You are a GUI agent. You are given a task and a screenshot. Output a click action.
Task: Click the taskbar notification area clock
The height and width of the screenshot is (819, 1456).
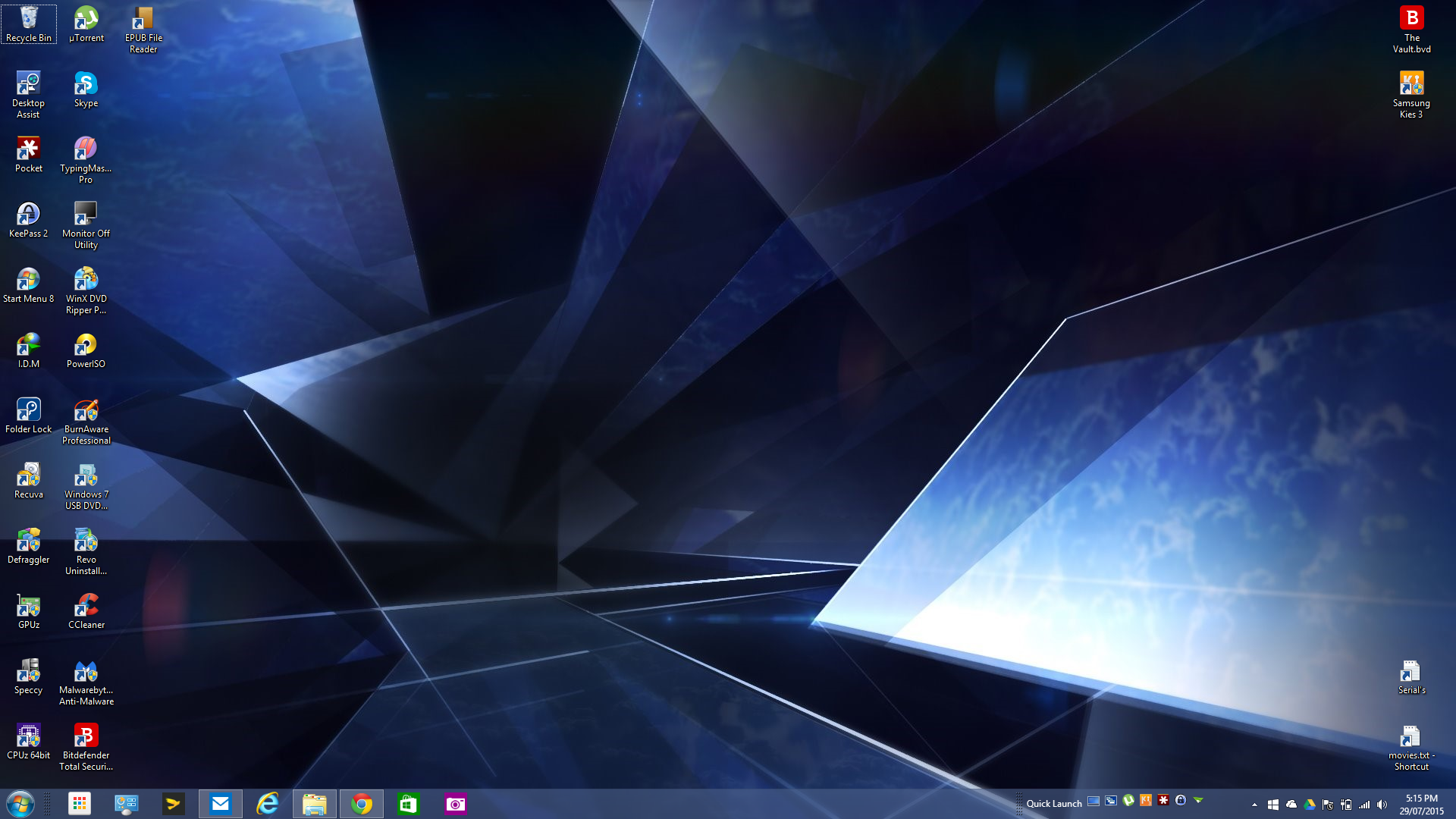(1419, 804)
